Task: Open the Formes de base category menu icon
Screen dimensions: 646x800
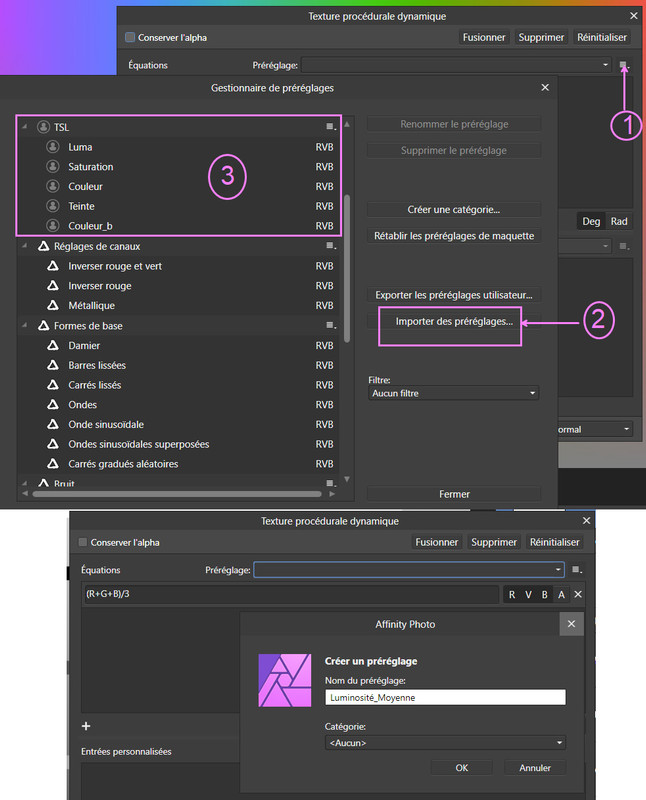Action: click(331, 326)
